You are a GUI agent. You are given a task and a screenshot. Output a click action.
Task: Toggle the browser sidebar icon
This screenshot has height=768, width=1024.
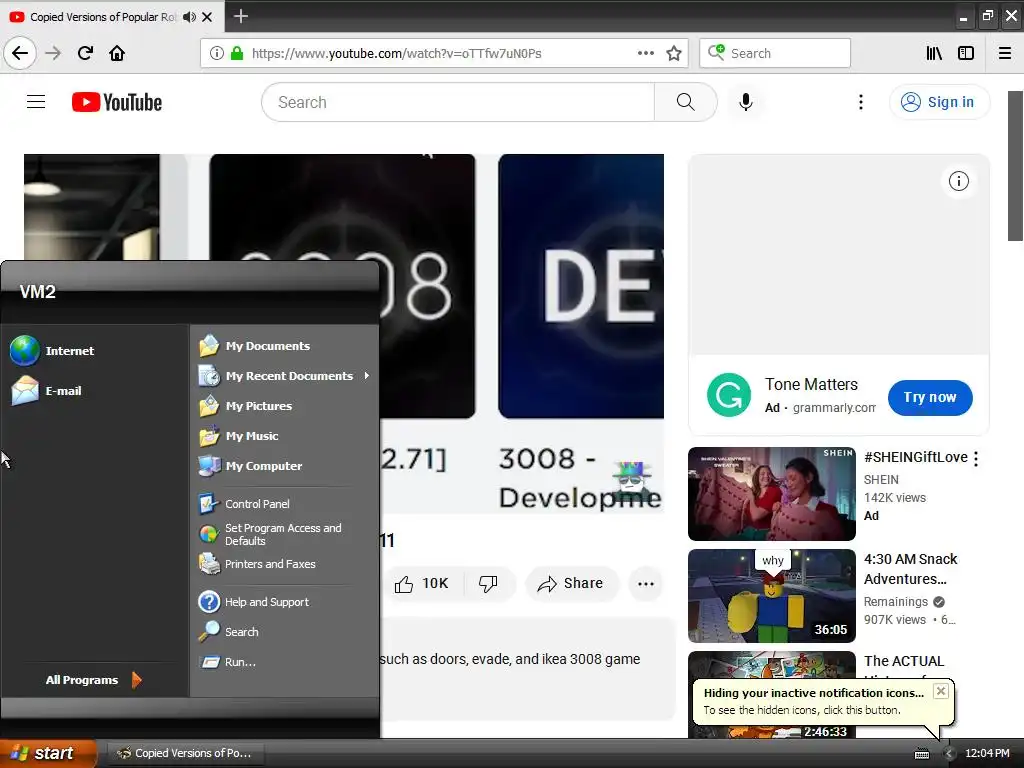[966, 54]
